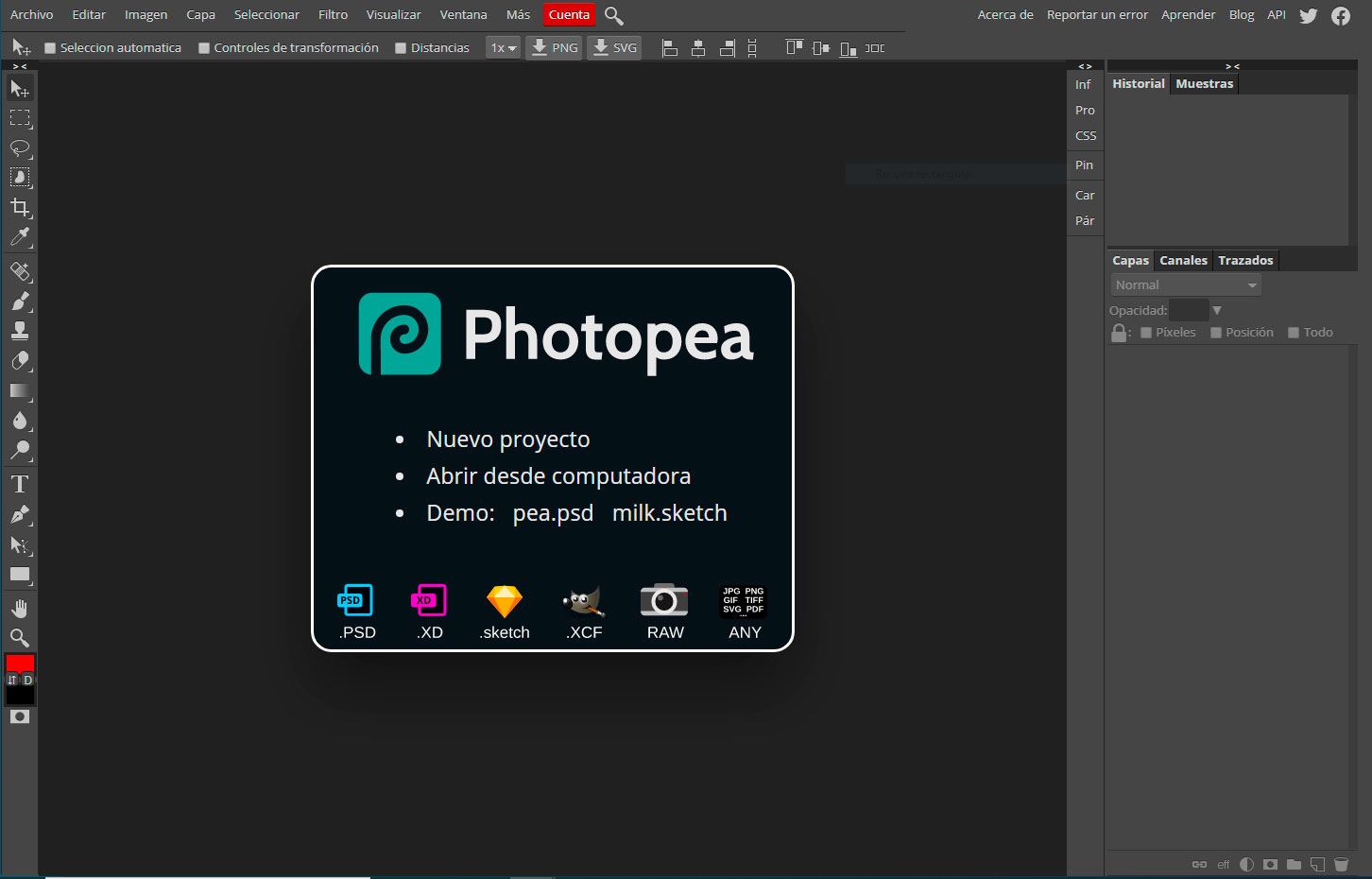
Task: Click Nuevo proyecto link
Action: (507, 439)
